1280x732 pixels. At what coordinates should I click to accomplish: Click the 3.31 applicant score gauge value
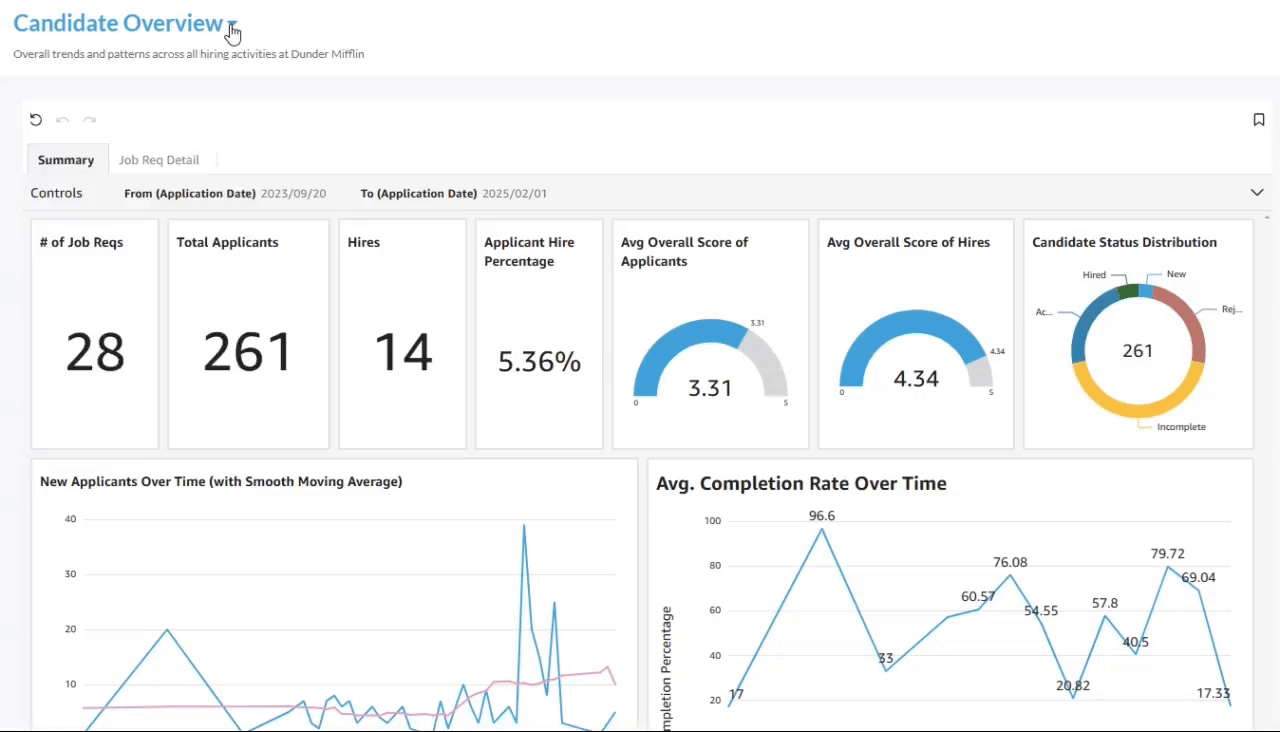(x=710, y=388)
